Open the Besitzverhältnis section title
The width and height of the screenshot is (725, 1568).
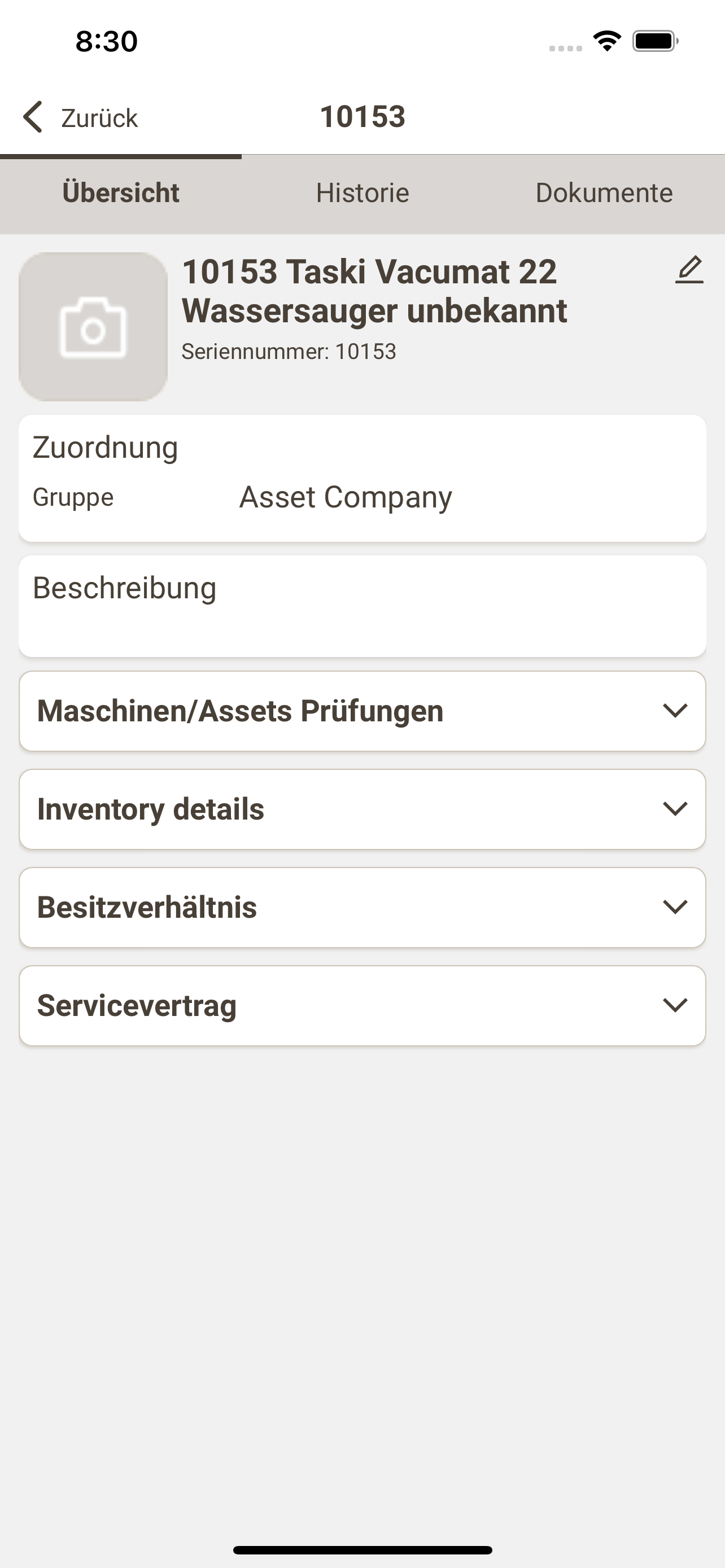[147, 907]
